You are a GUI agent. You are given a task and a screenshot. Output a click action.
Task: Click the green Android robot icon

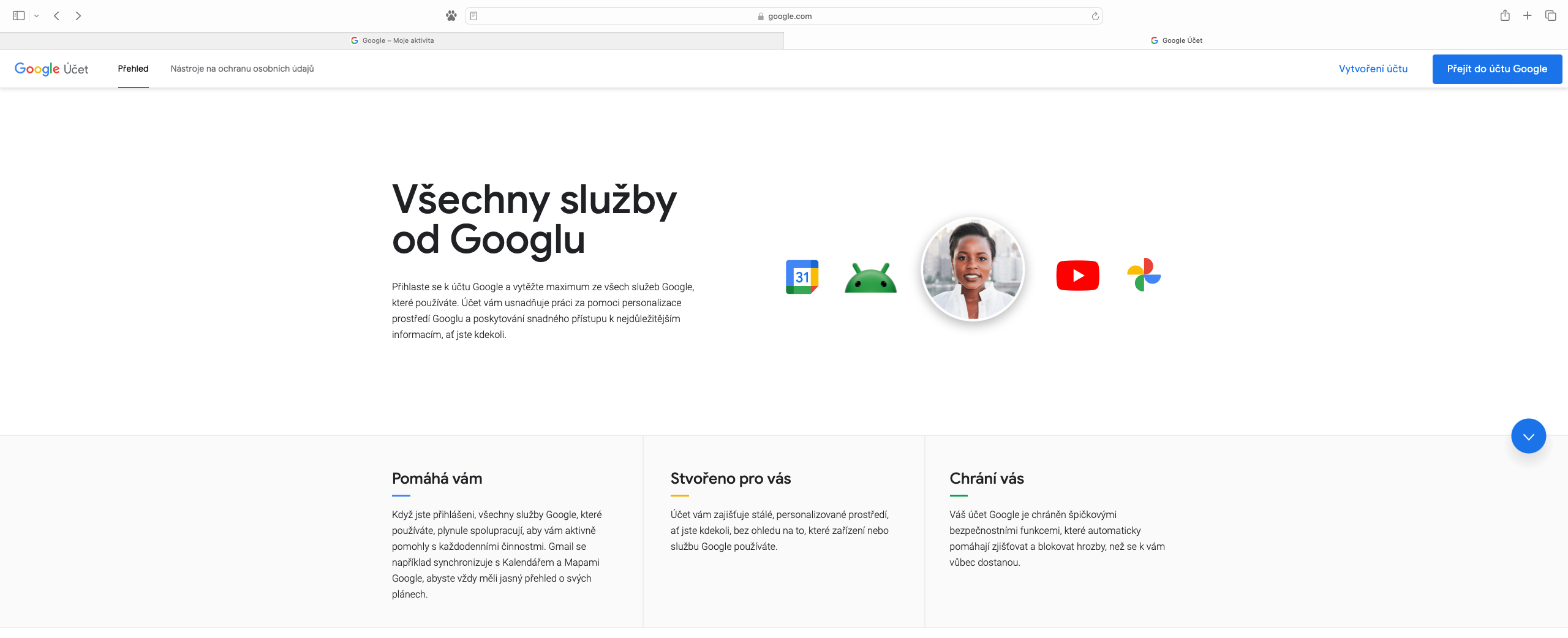[870, 277]
